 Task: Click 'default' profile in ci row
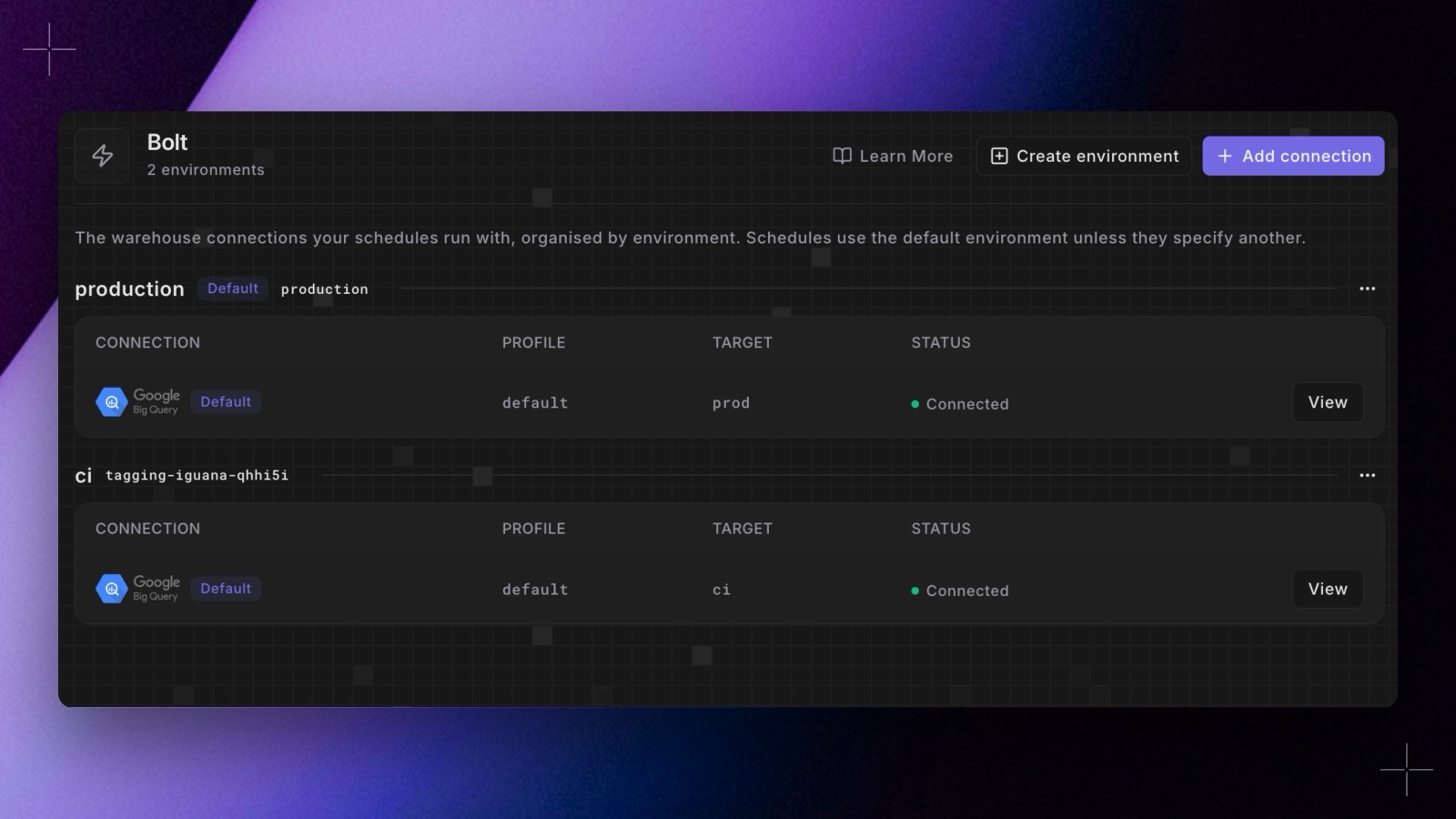[535, 590]
